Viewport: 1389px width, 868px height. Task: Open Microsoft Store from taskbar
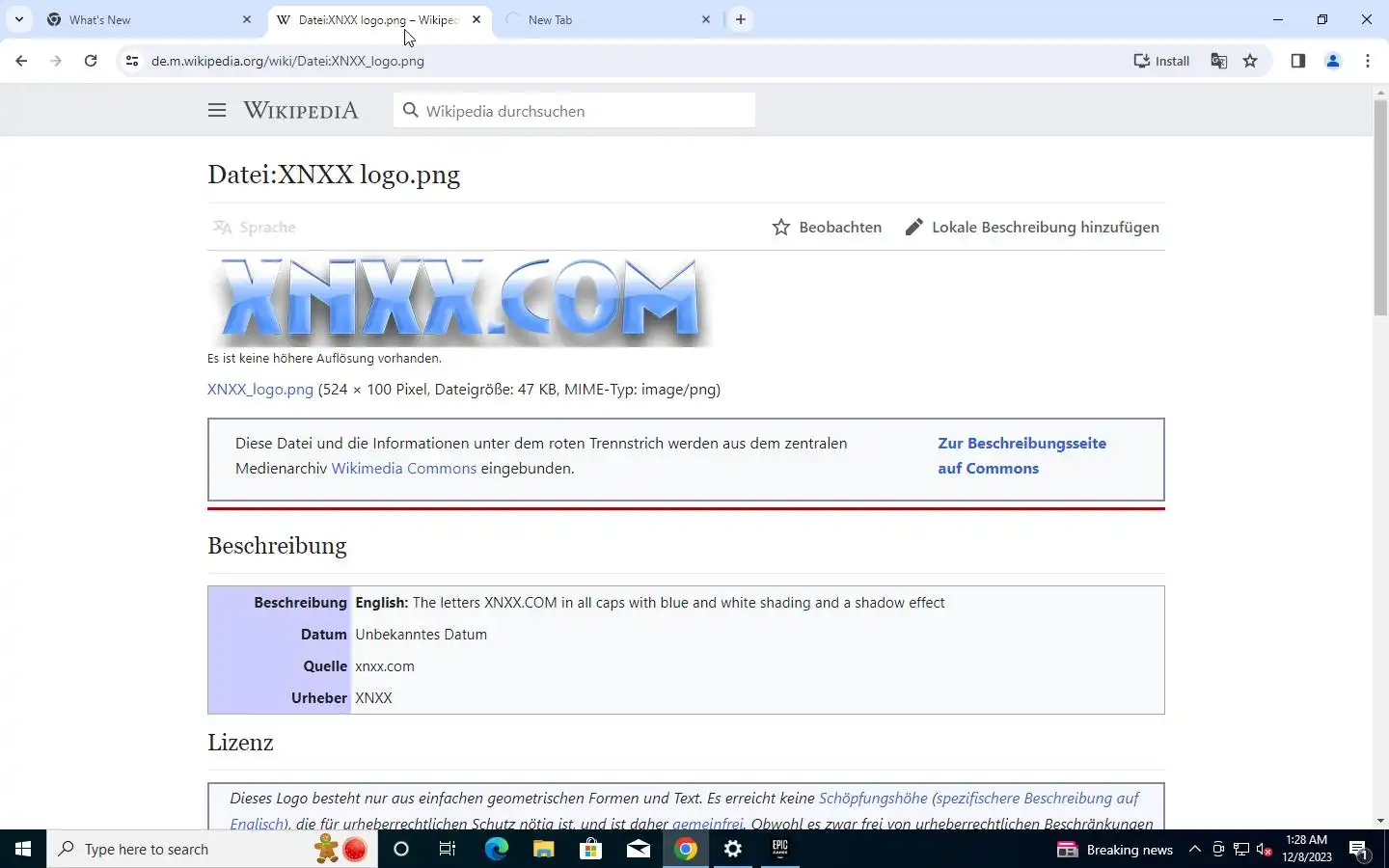point(590,849)
